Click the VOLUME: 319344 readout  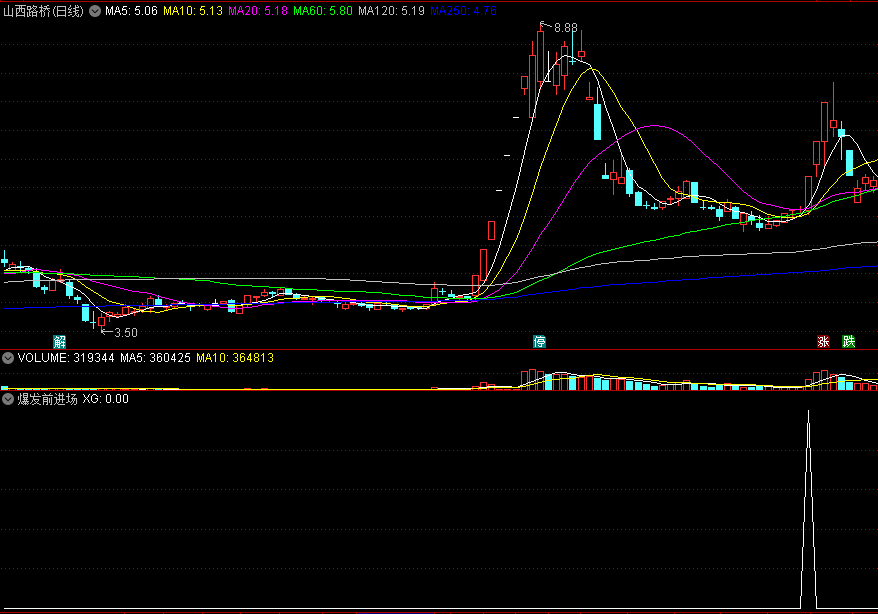66,358
